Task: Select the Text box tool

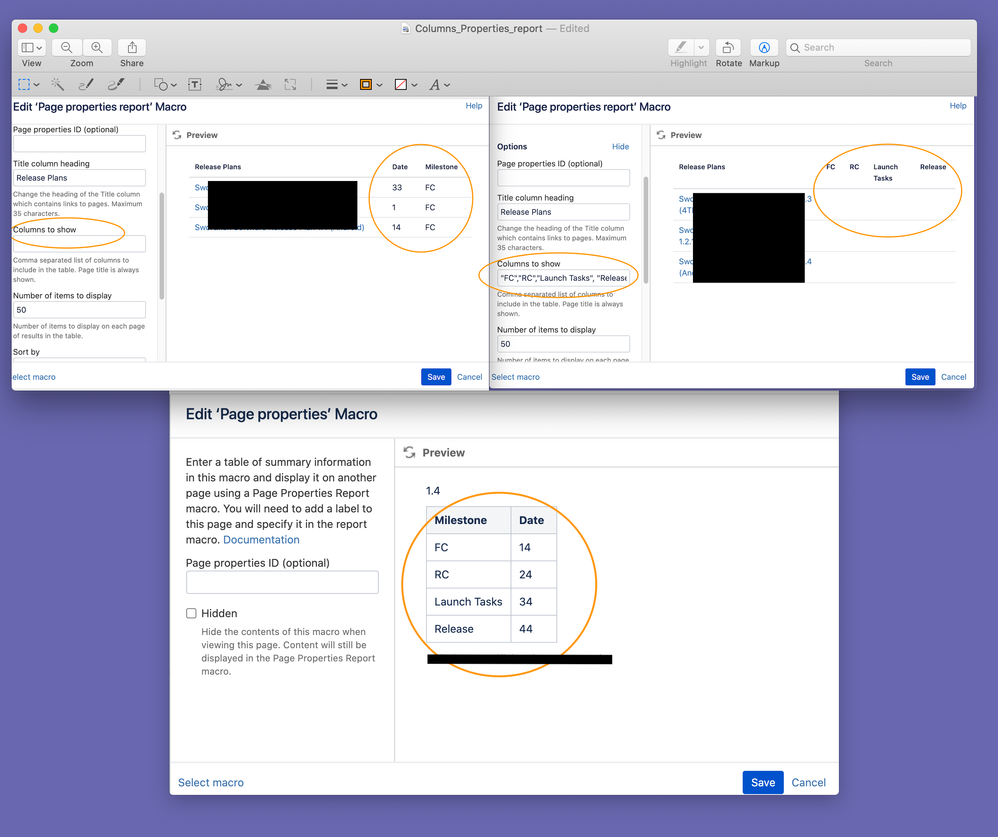Action: tap(195, 85)
